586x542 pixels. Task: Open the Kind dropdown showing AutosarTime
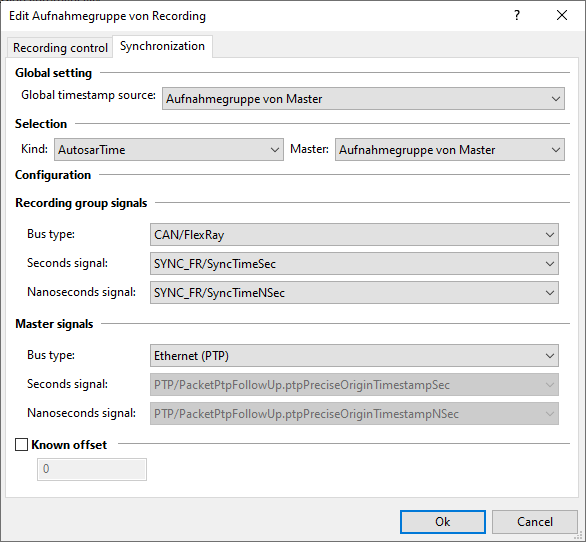click(x=169, y=150)
